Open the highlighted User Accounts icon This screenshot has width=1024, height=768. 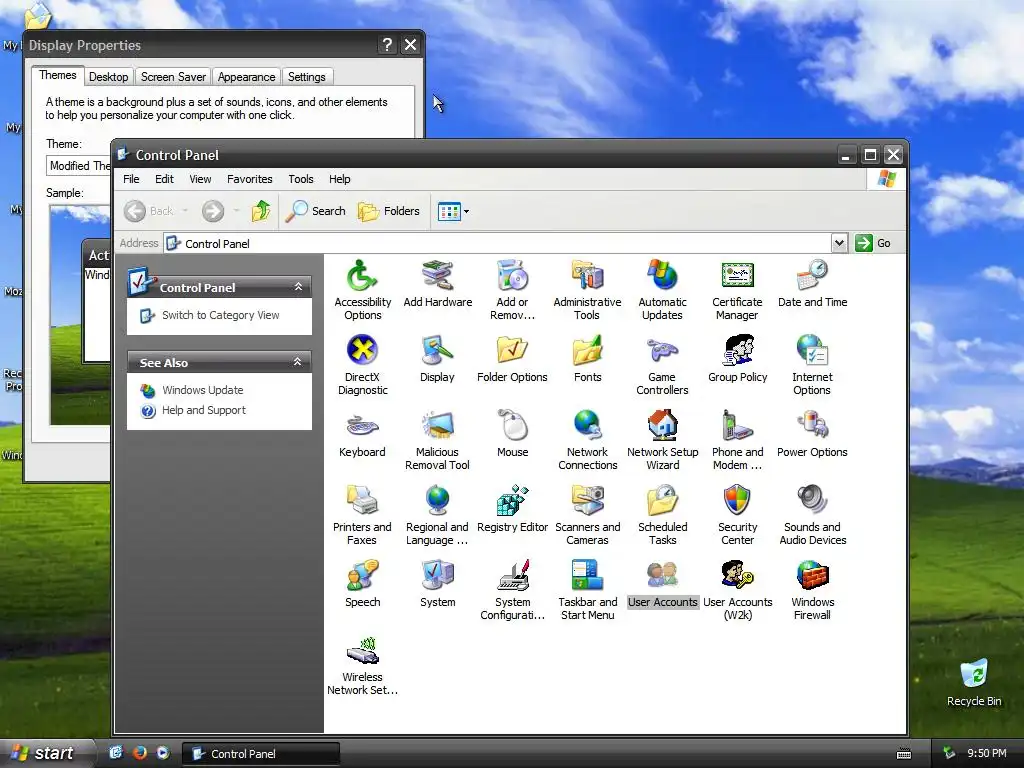click(x=662, y=576)
